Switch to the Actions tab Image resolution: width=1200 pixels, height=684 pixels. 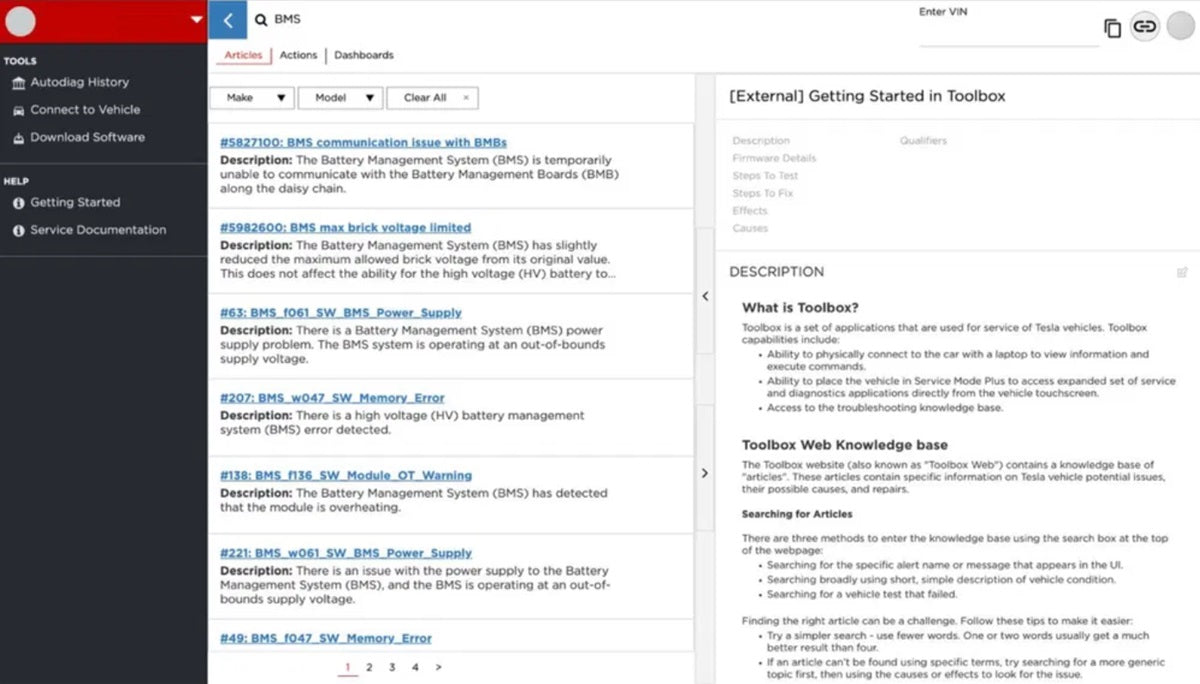tap(298, 55)
